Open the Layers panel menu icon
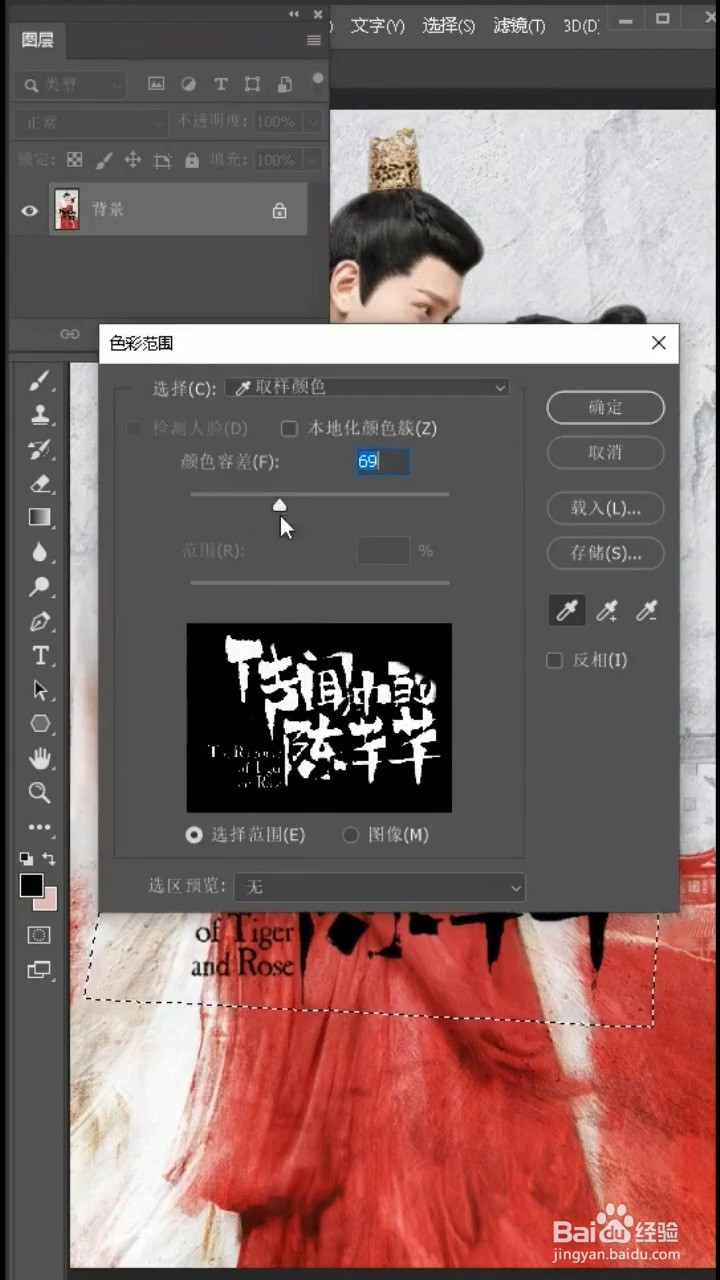The width and height of the screenshot is (720, 1280). point(314,40)
